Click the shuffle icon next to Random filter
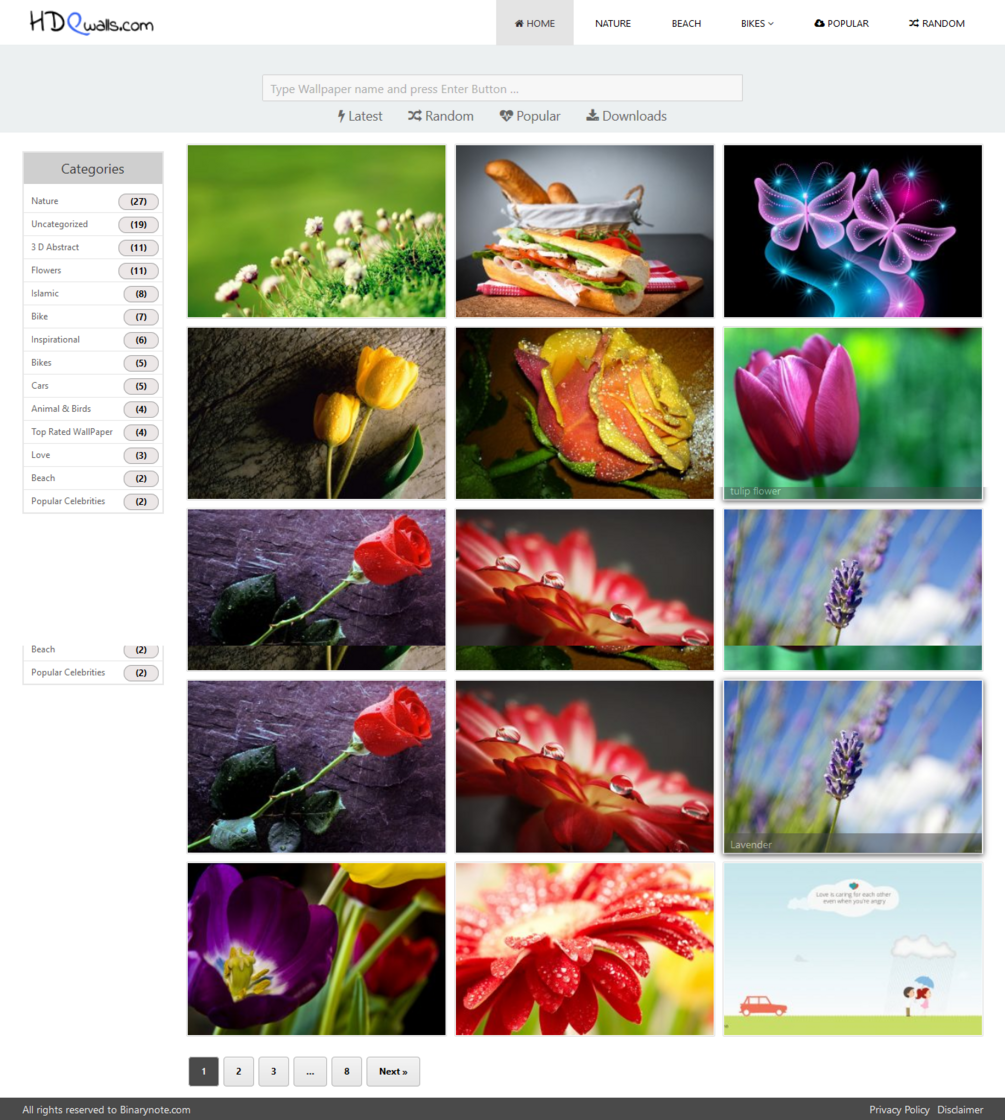1005x1120 pixels. pos(414,116)
